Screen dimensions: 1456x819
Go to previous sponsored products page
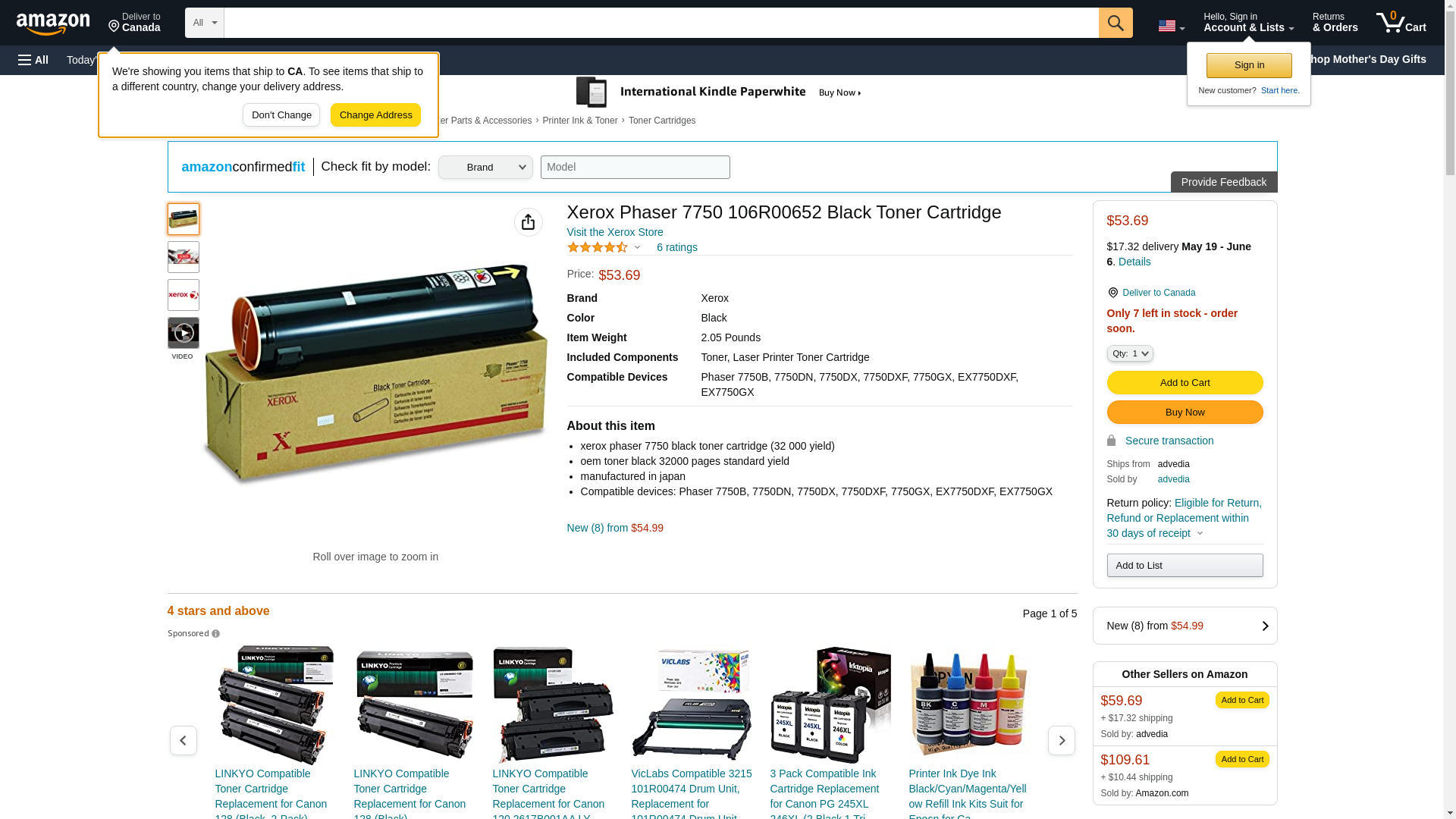(184, 740)
